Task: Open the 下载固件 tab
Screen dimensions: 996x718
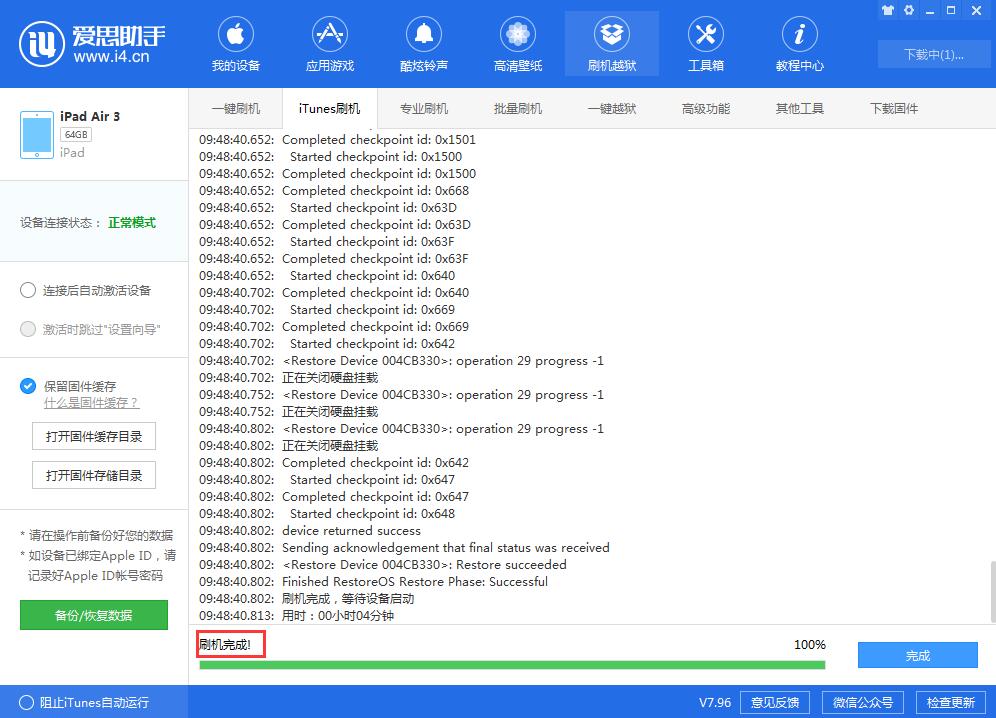Action: (x=893, y=108)
